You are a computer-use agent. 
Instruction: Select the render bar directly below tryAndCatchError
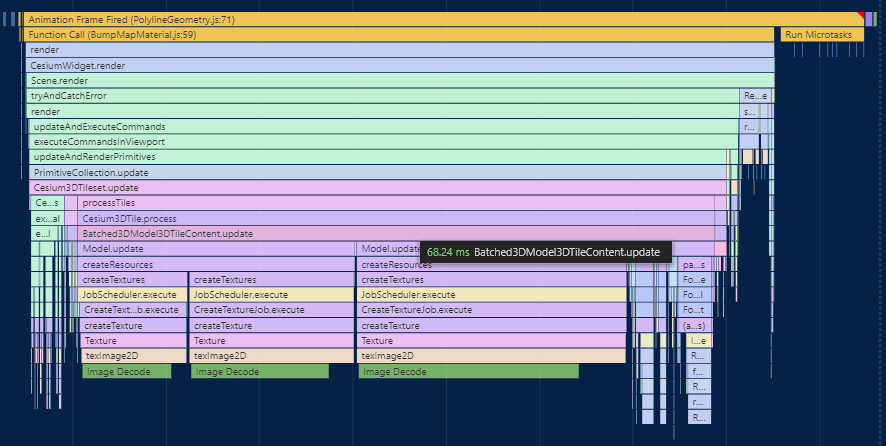pyautogui.click(x=383, y=111)
